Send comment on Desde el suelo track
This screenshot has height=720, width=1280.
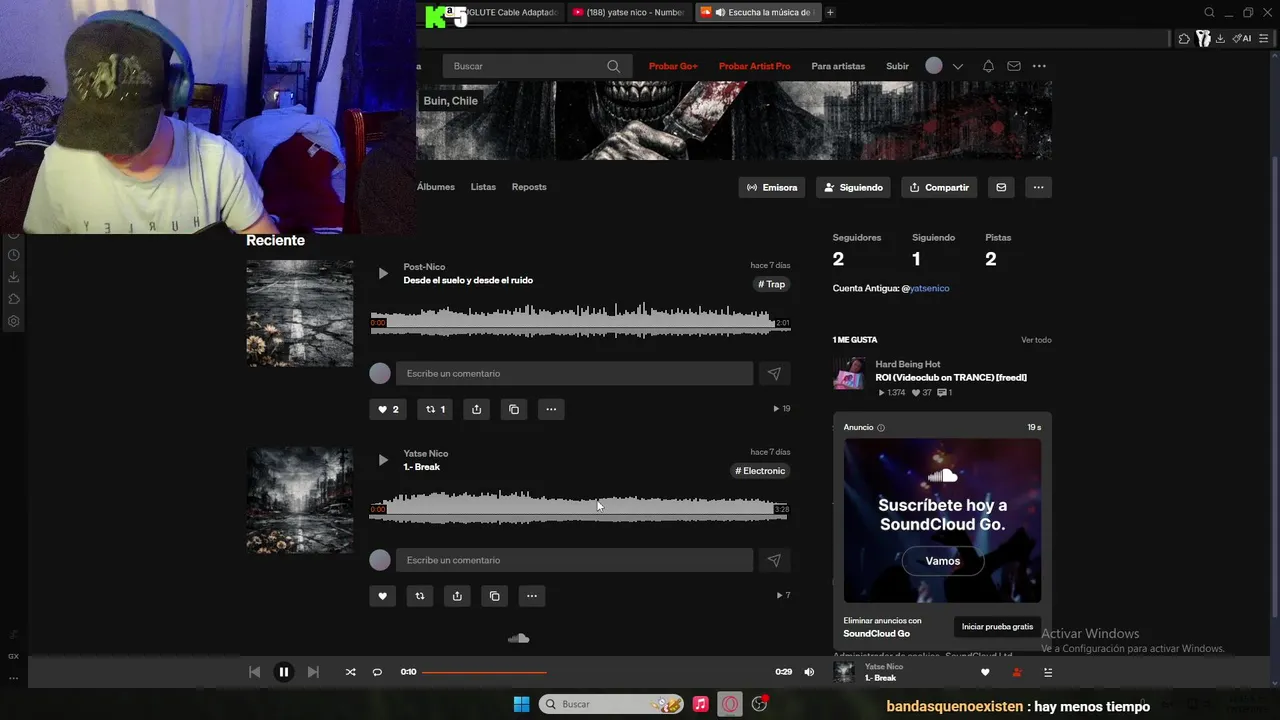point(774,373)
